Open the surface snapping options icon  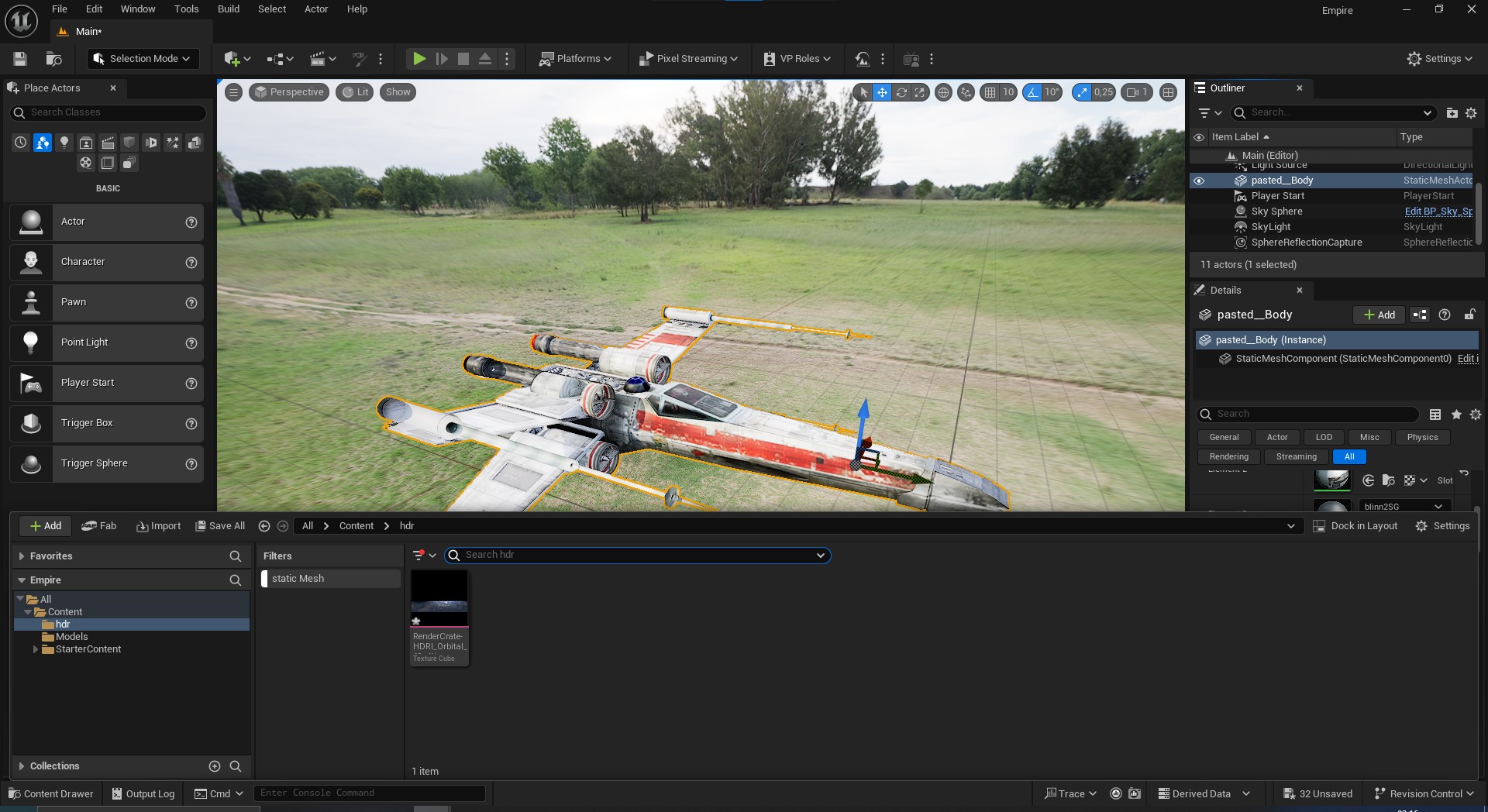pyautogui.click(x=966, y=92)
